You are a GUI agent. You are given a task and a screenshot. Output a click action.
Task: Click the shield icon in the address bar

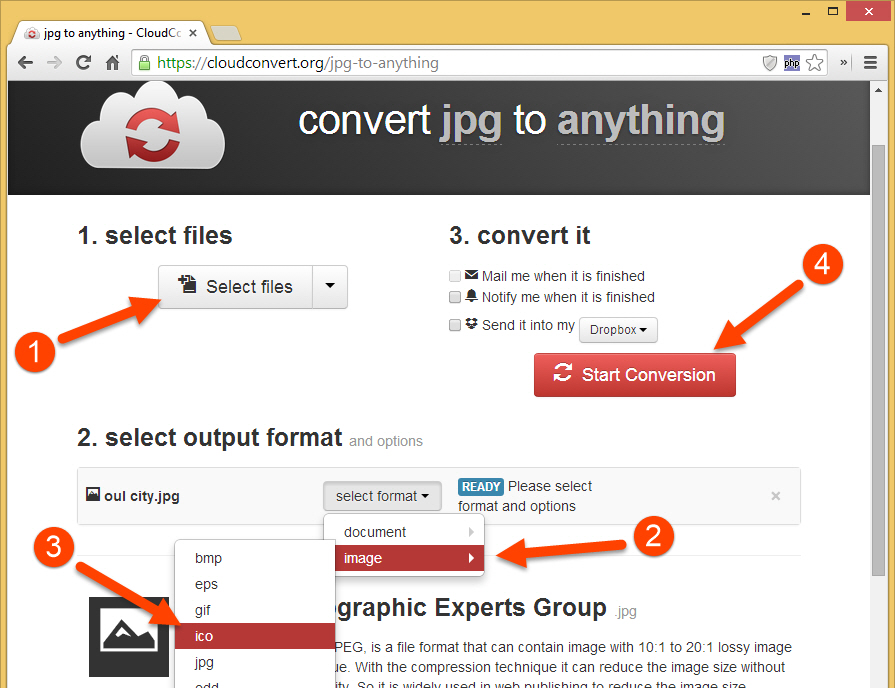[770, 62]
